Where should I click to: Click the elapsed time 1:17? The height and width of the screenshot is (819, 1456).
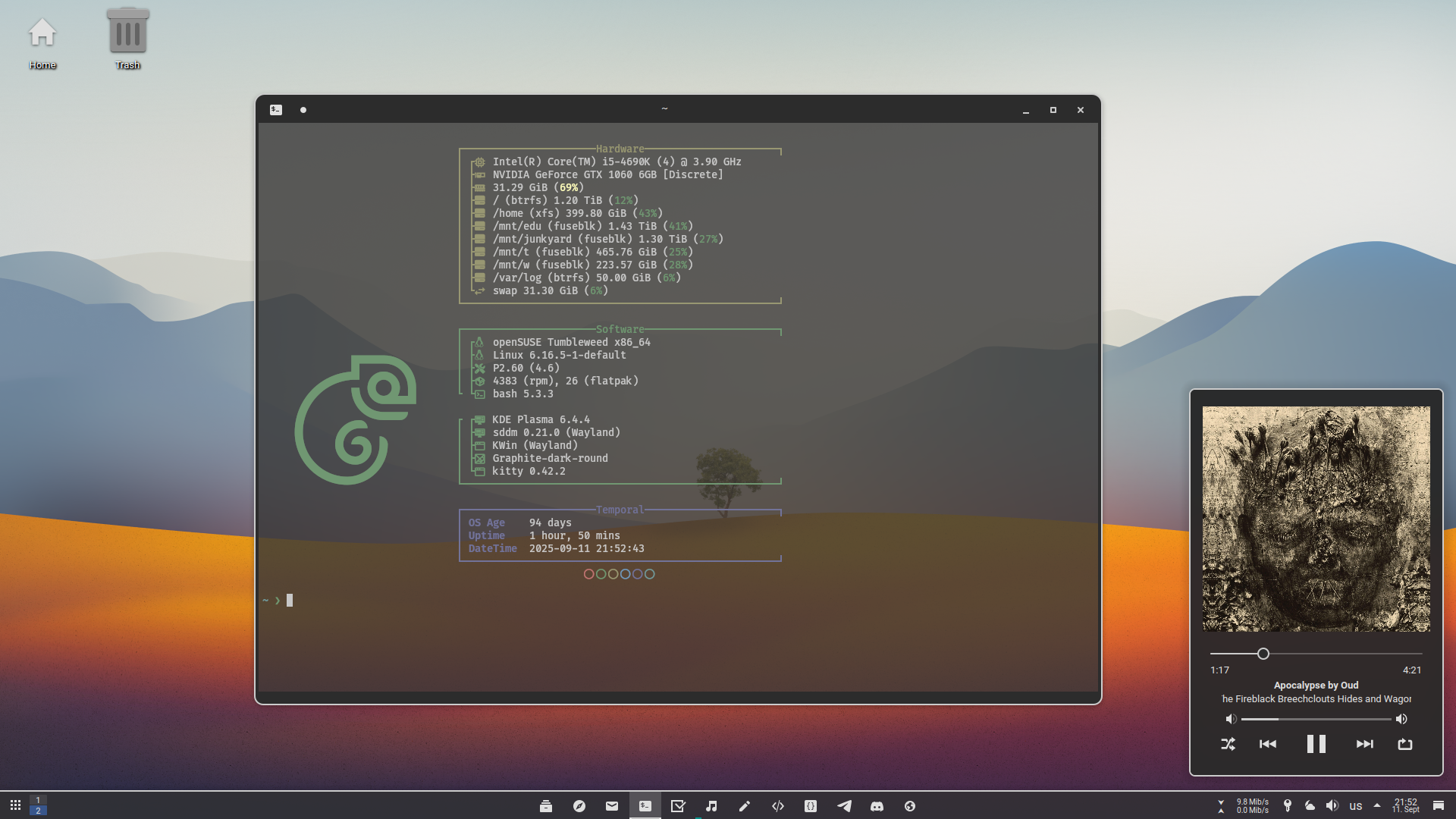[x=1219, y=670]
